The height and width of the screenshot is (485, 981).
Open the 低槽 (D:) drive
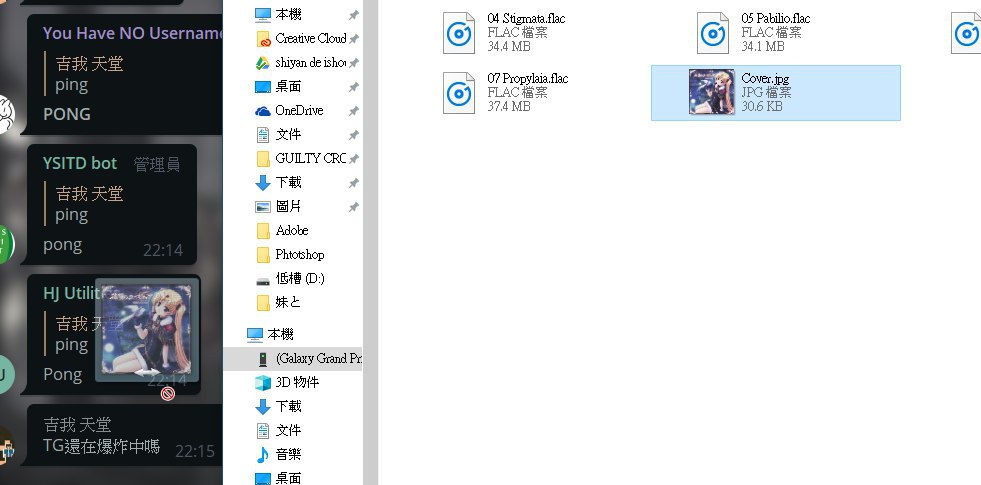click(x=300, y=278)
